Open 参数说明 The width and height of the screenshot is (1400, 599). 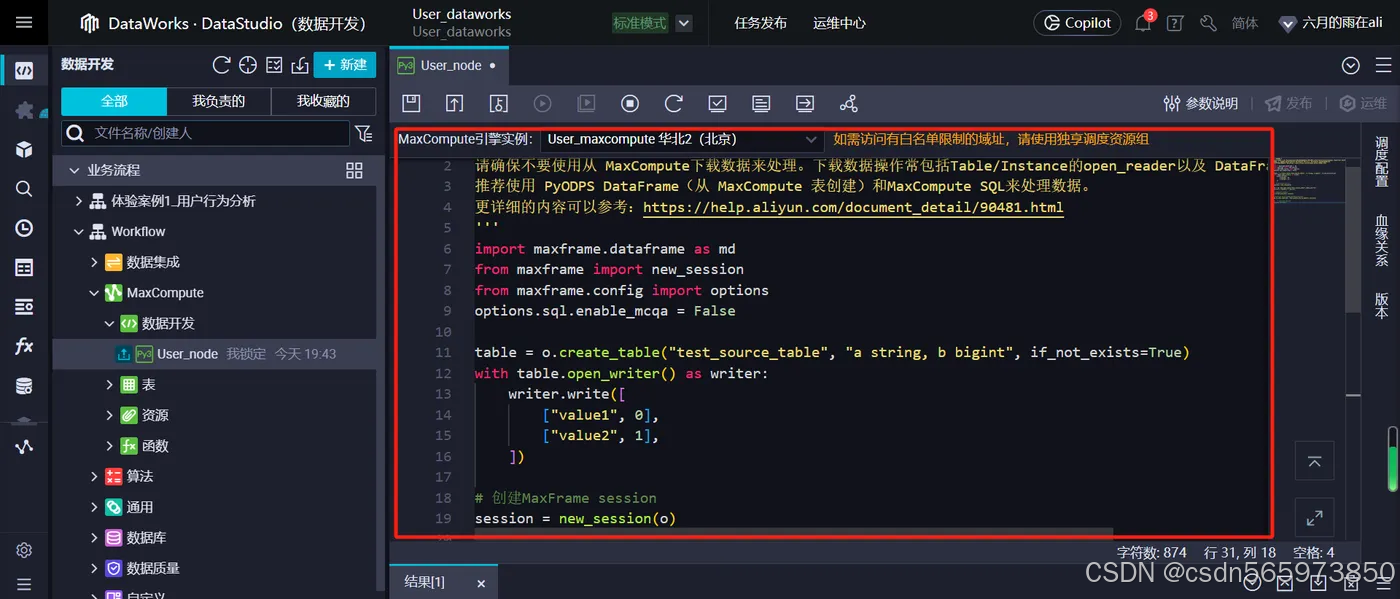1201,104
